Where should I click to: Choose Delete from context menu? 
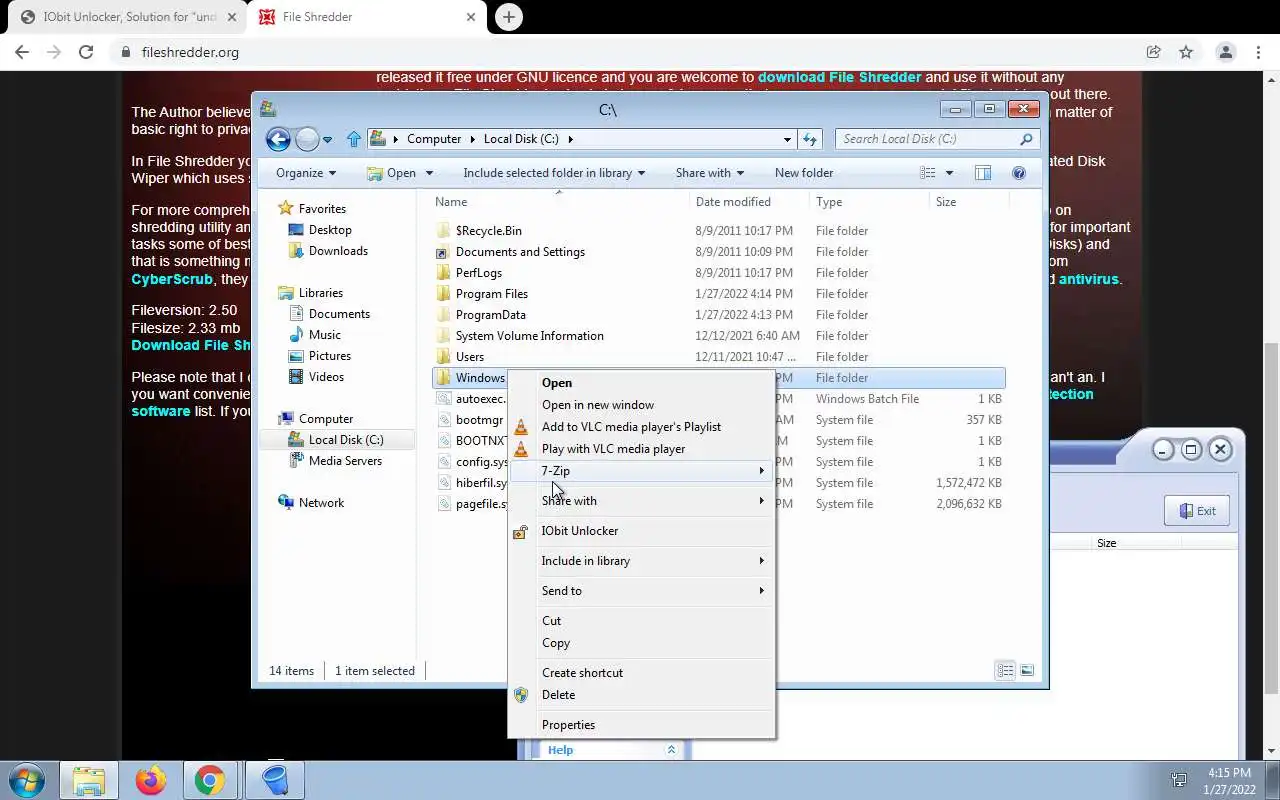click(x=641, y=695)
